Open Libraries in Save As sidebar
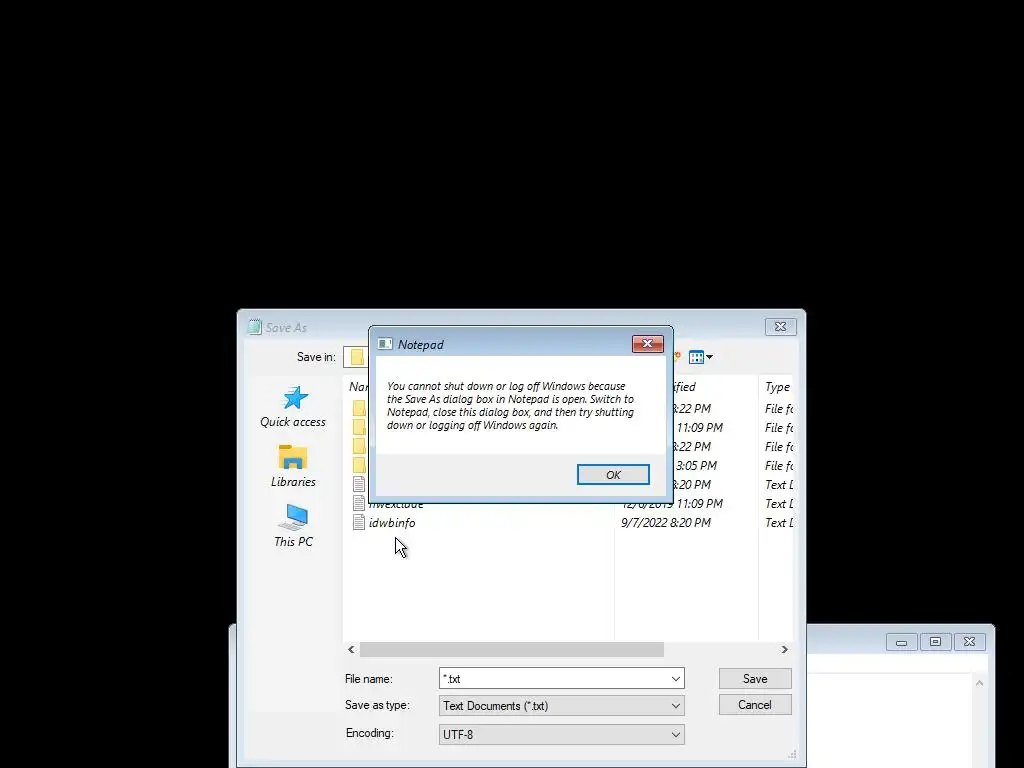Screen dimensions: 1024x768 (293, 466)
